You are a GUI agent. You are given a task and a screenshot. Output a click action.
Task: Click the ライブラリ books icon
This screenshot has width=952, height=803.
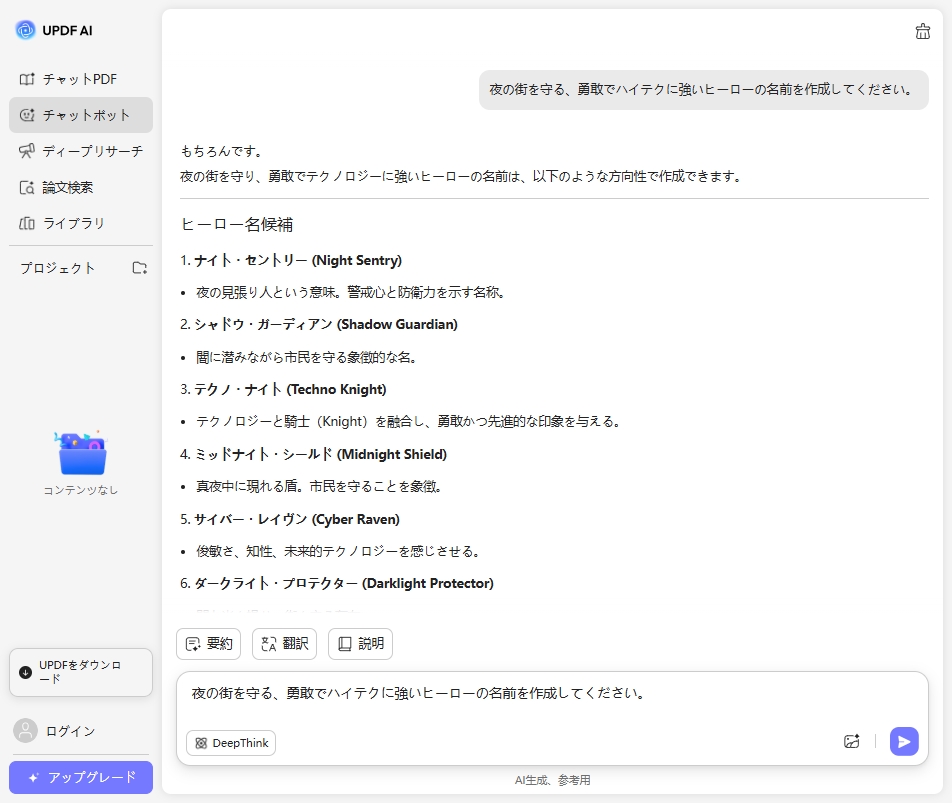click(27, 223)
